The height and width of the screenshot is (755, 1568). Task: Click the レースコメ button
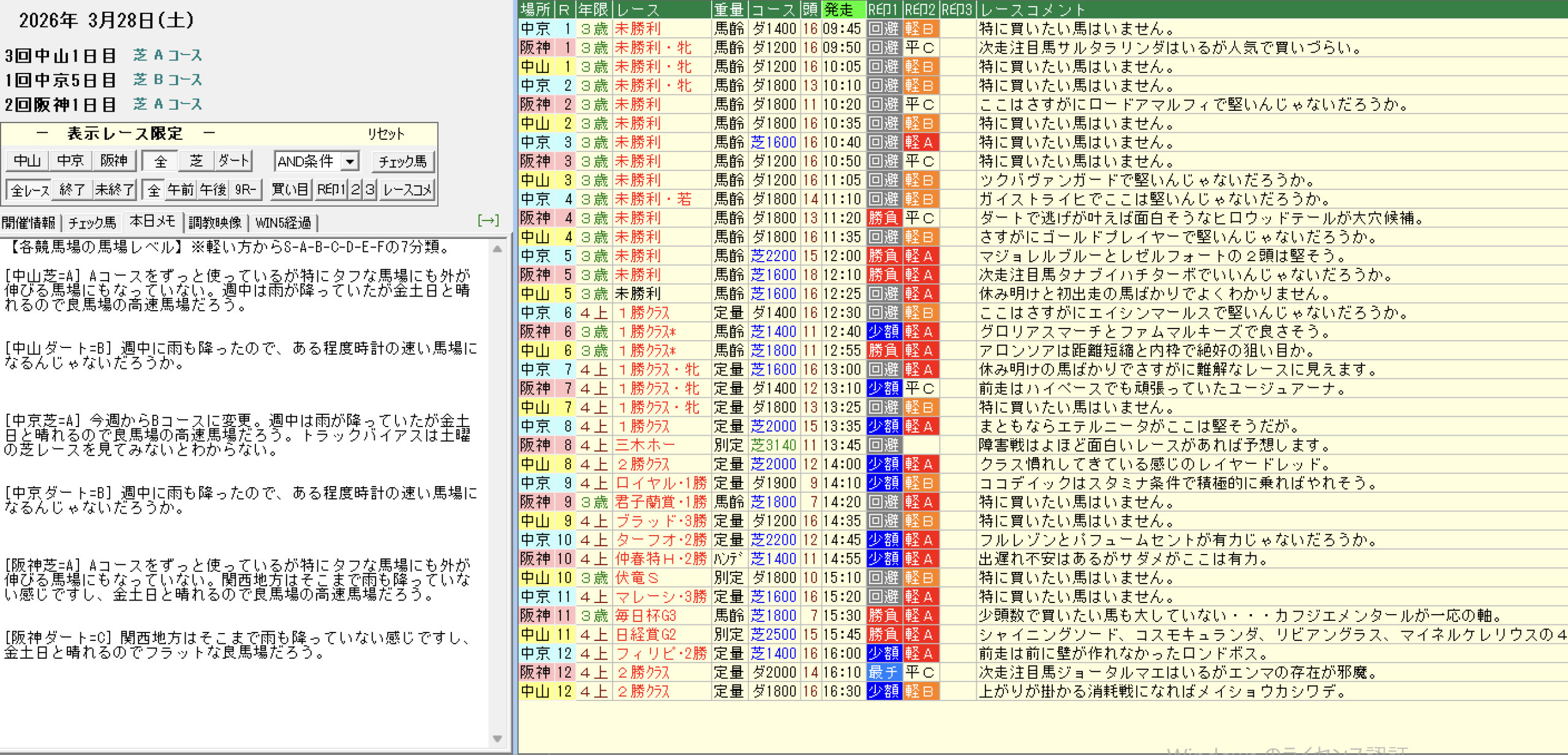407,190
